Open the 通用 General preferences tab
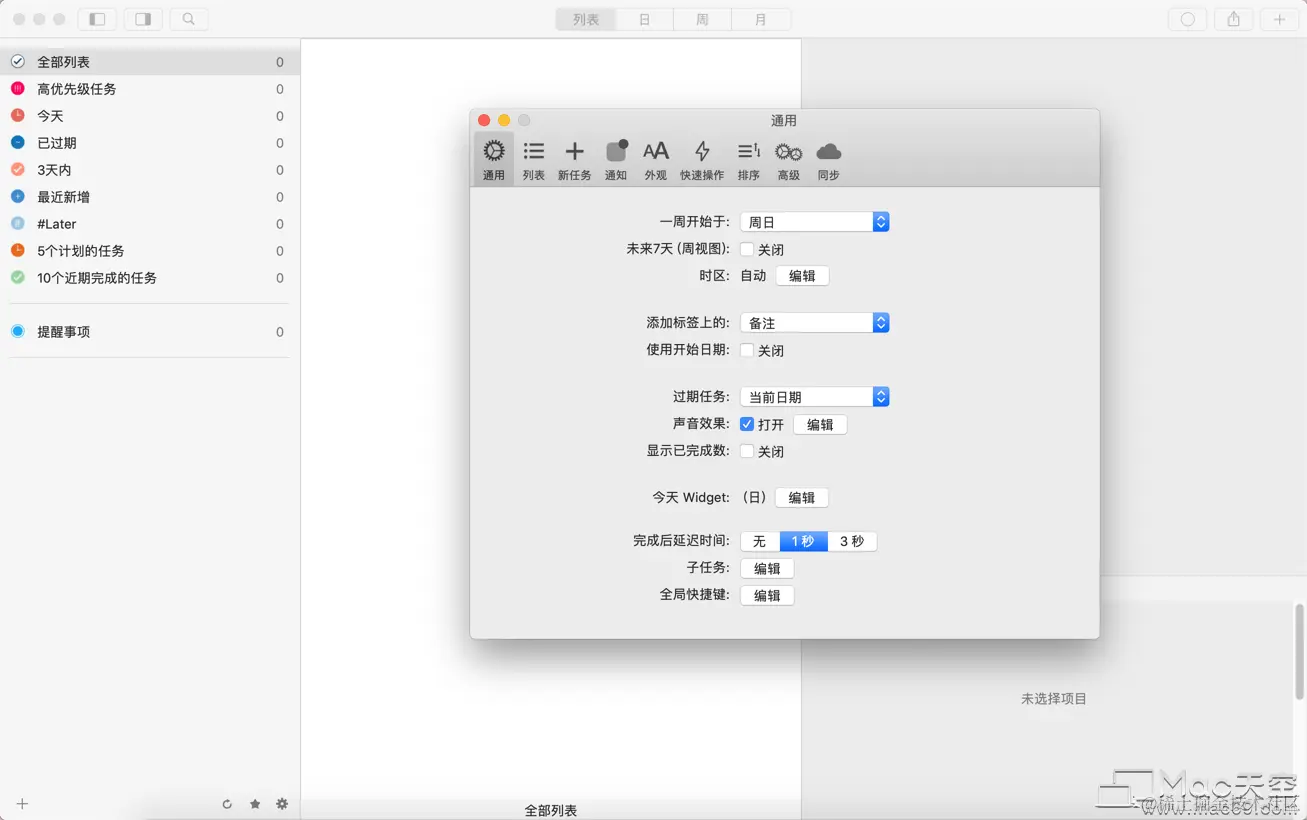The width and height of the screenshot is (1307, 820). 494,159
